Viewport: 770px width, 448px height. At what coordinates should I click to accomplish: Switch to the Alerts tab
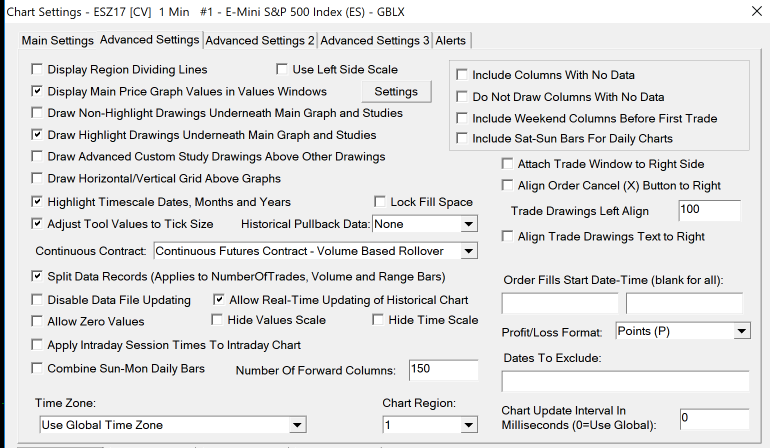click(x=451, y=40)
